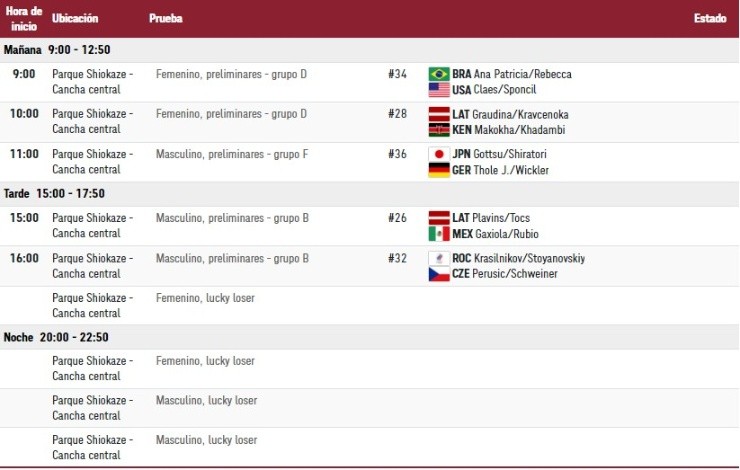This screenshot has height=470, width=740.
Task: Click the Prueba column header
Action: click(x=166, y=19)
